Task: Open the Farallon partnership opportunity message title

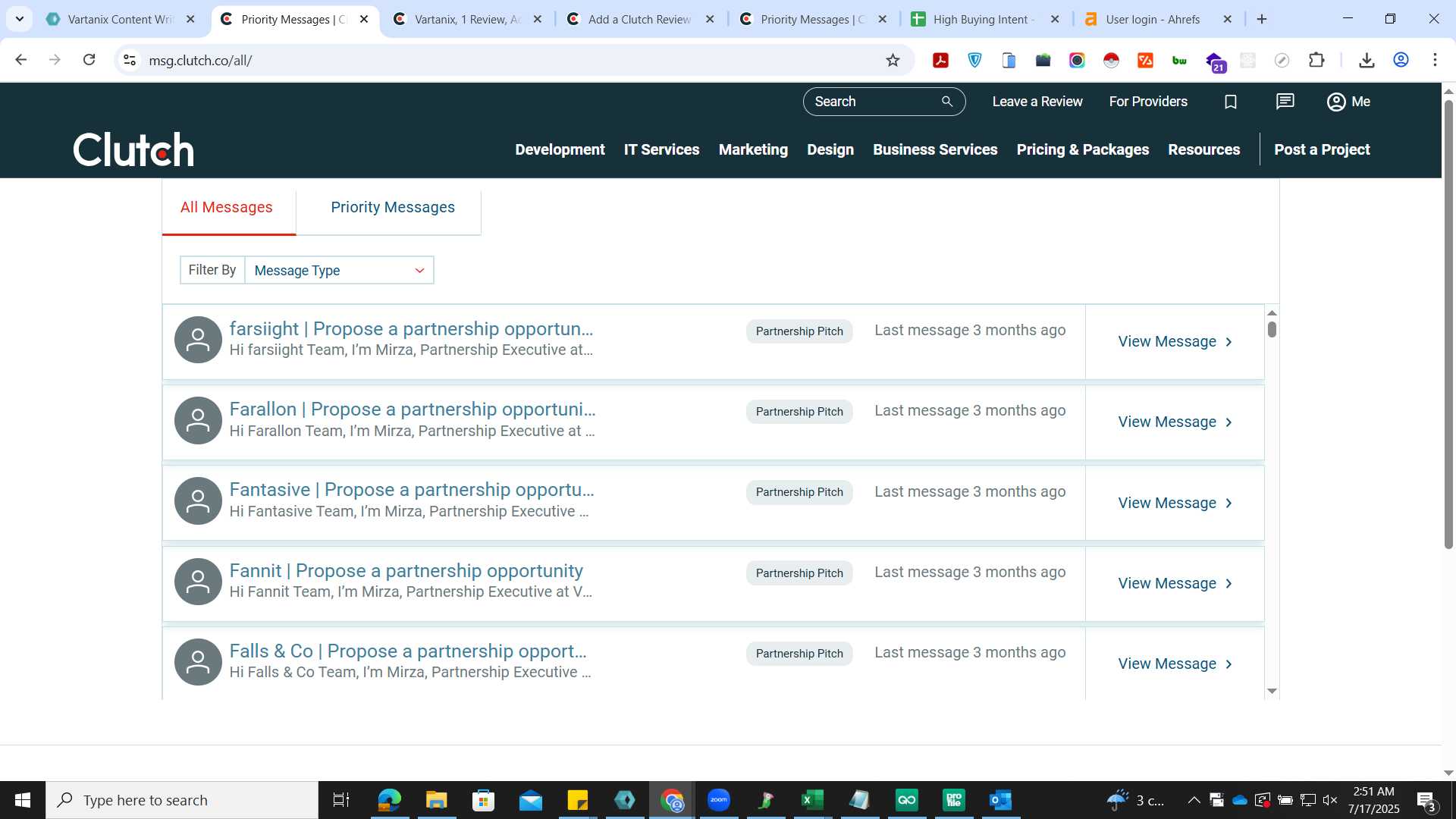Action: [413, 409]
